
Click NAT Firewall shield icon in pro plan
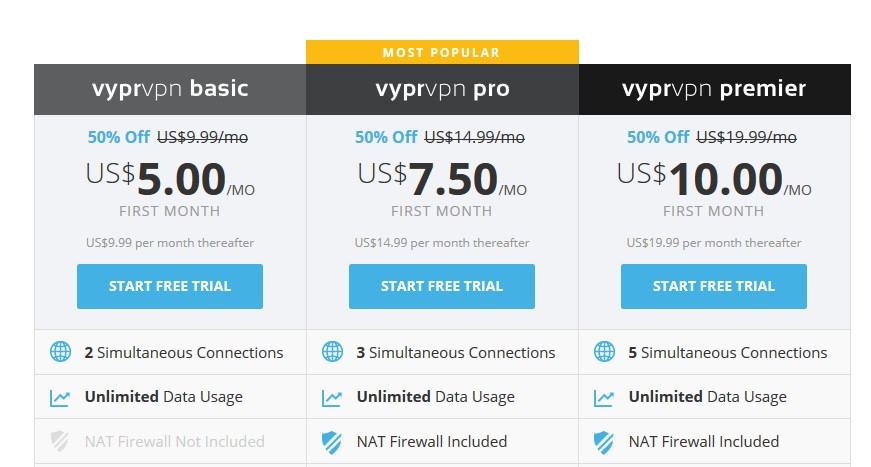tap(333, 441)
